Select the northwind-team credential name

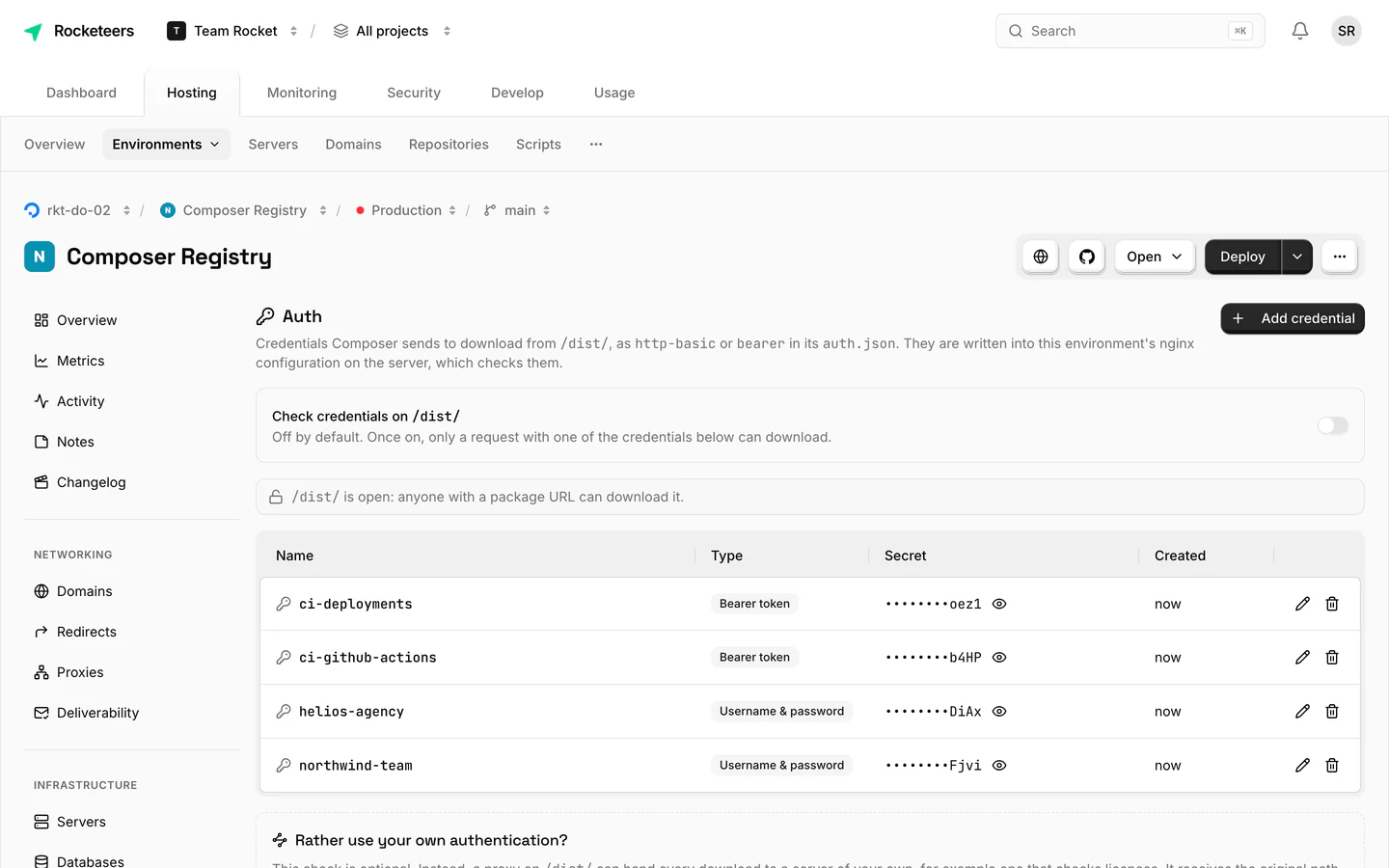355,766
